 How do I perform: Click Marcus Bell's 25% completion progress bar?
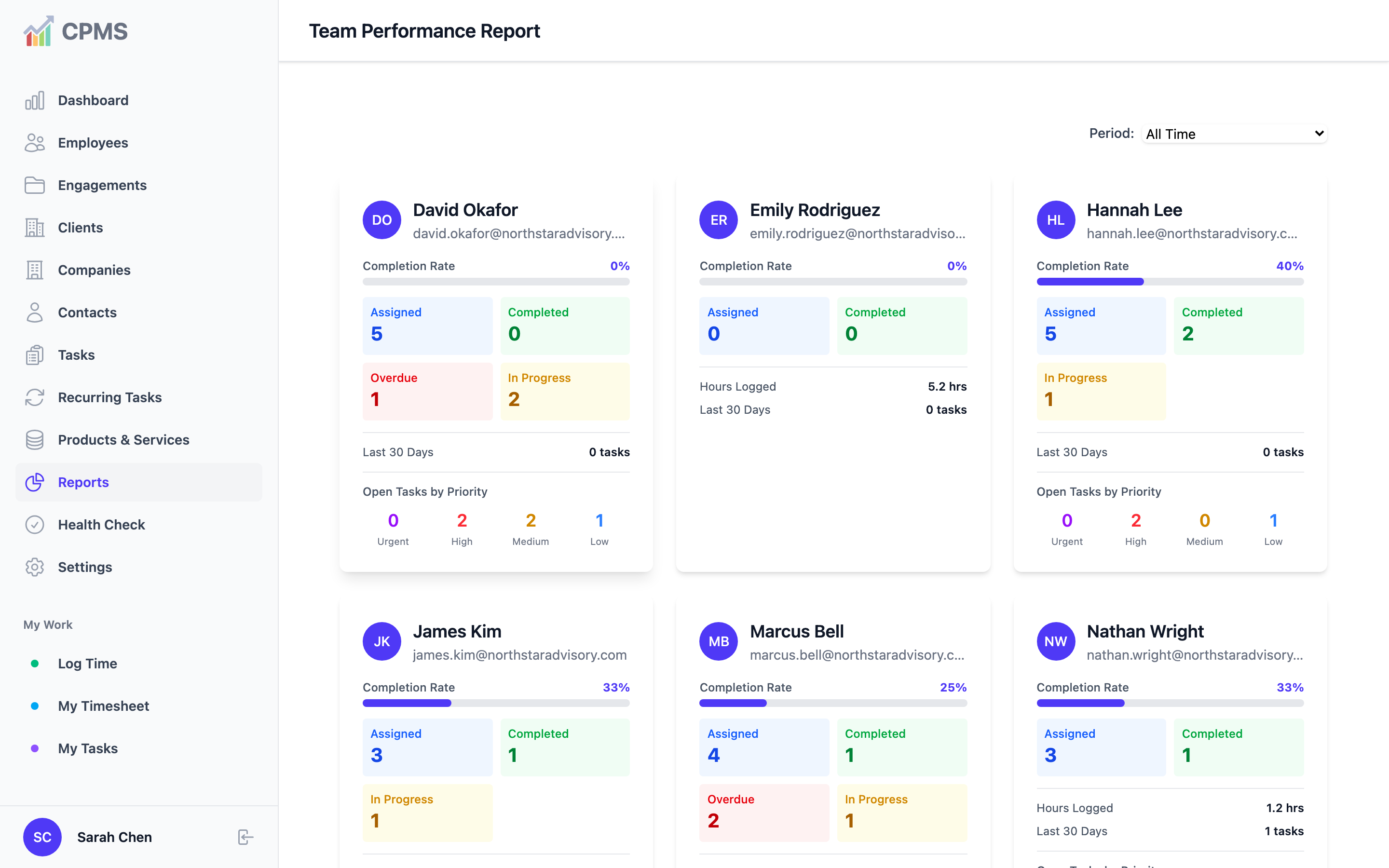[x=833, y=703]
